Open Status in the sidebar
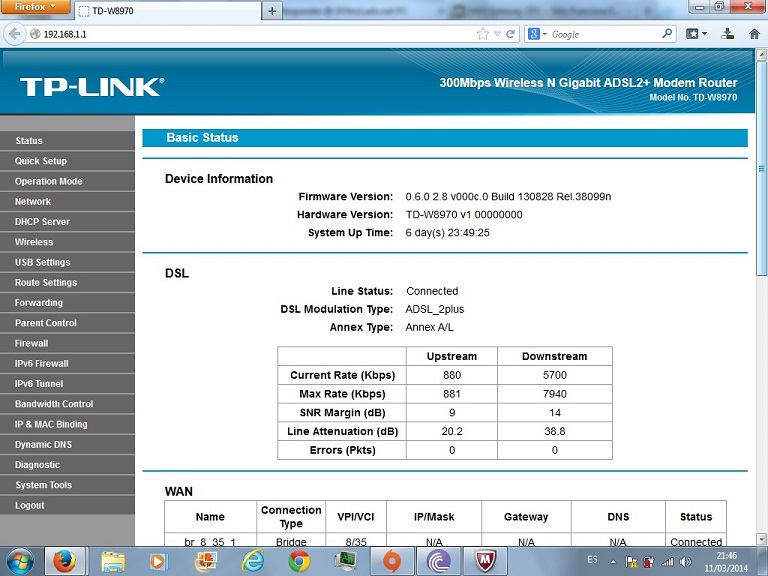 tap(67, 141)
